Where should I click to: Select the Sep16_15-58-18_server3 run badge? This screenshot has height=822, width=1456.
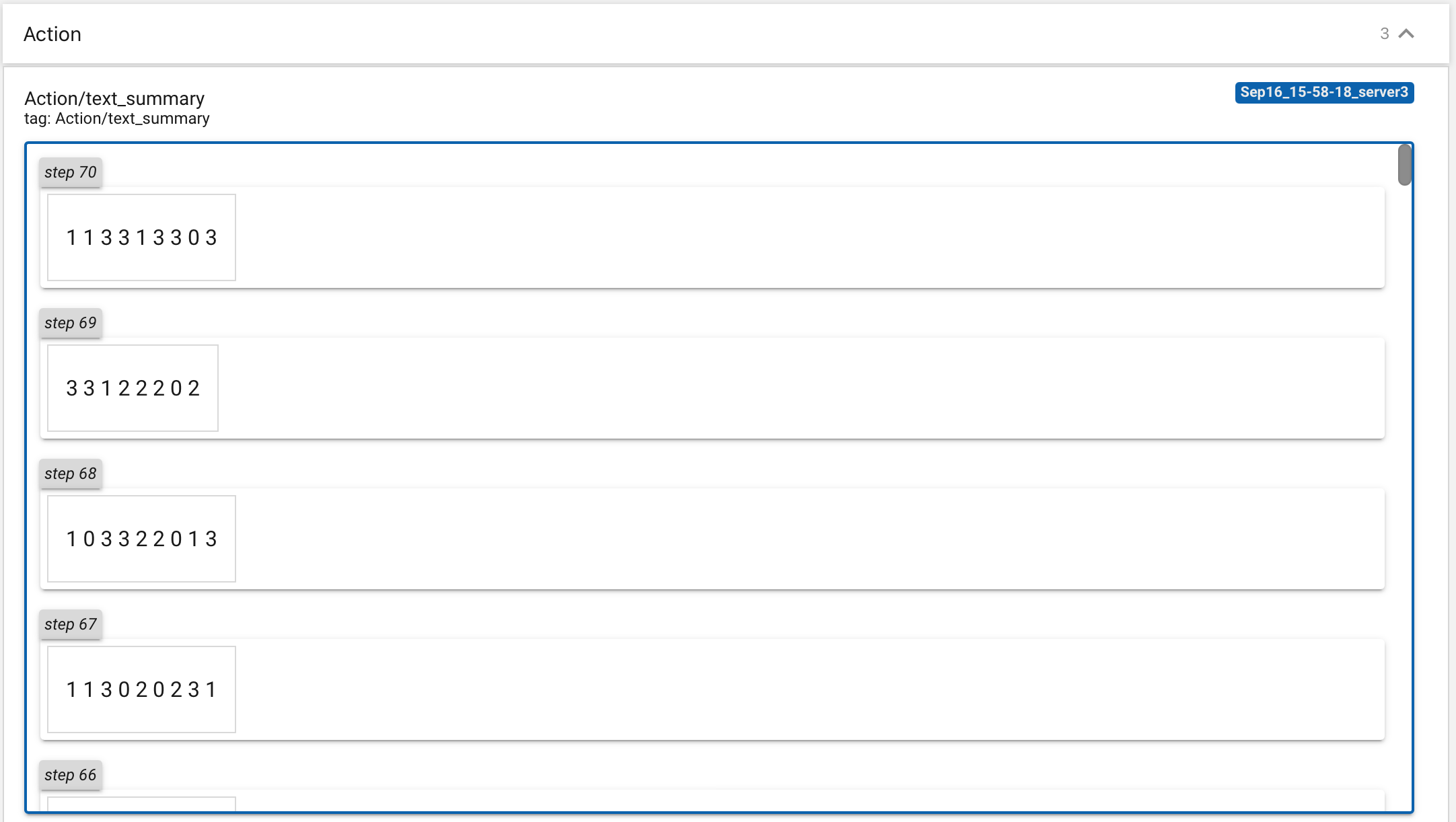pos(1323,92)
